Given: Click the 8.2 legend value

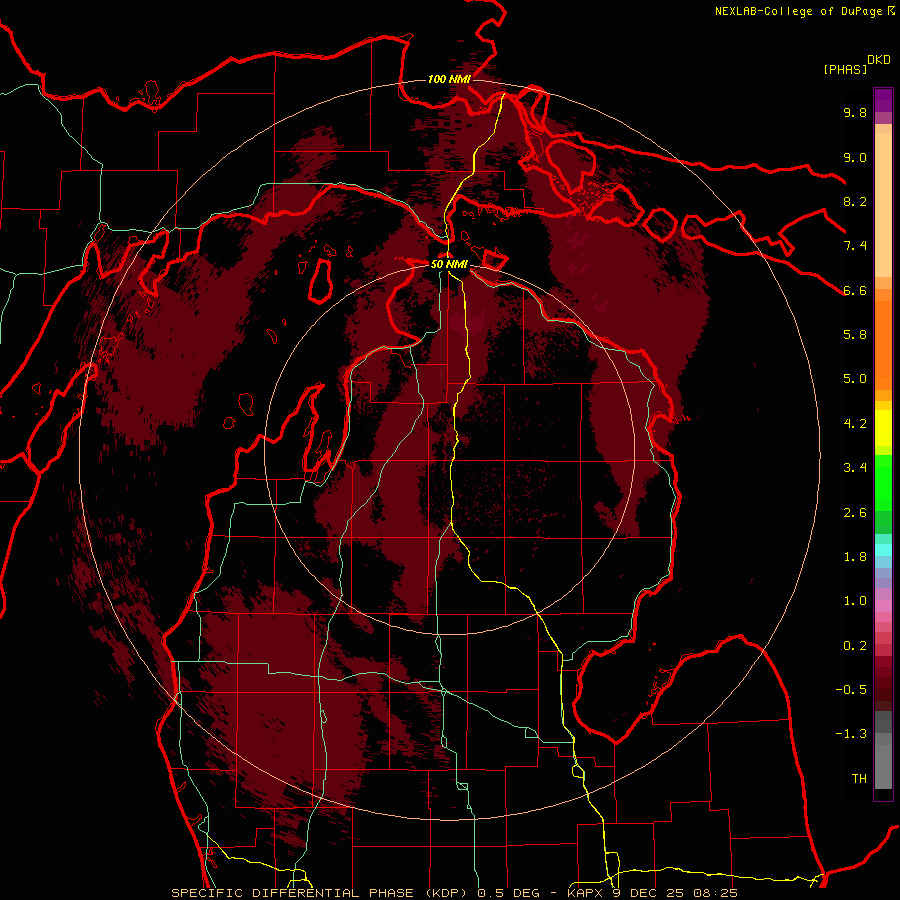Looking at the screenshot, I should pyautogui.click(x=855, y=201).
